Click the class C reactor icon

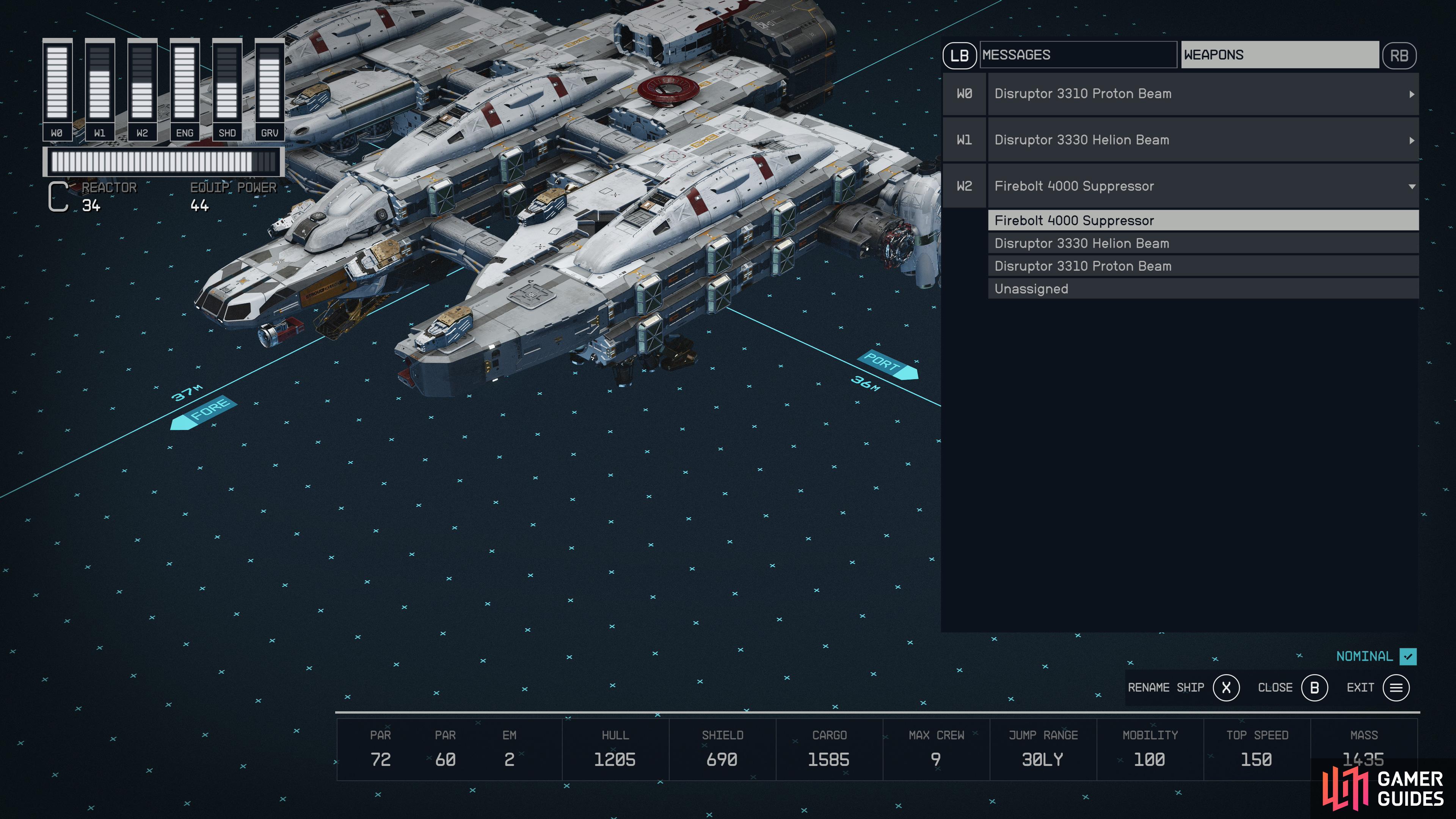[58, 197]
